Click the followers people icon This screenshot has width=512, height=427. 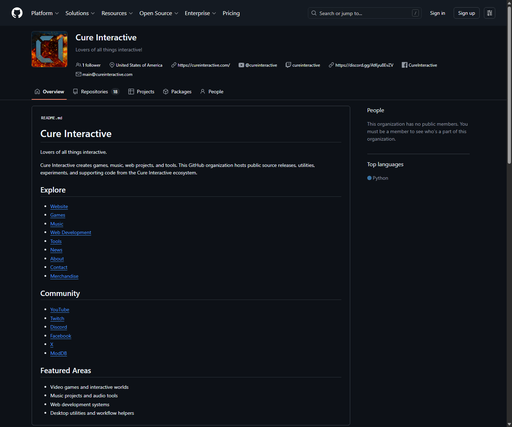[78, 65]
